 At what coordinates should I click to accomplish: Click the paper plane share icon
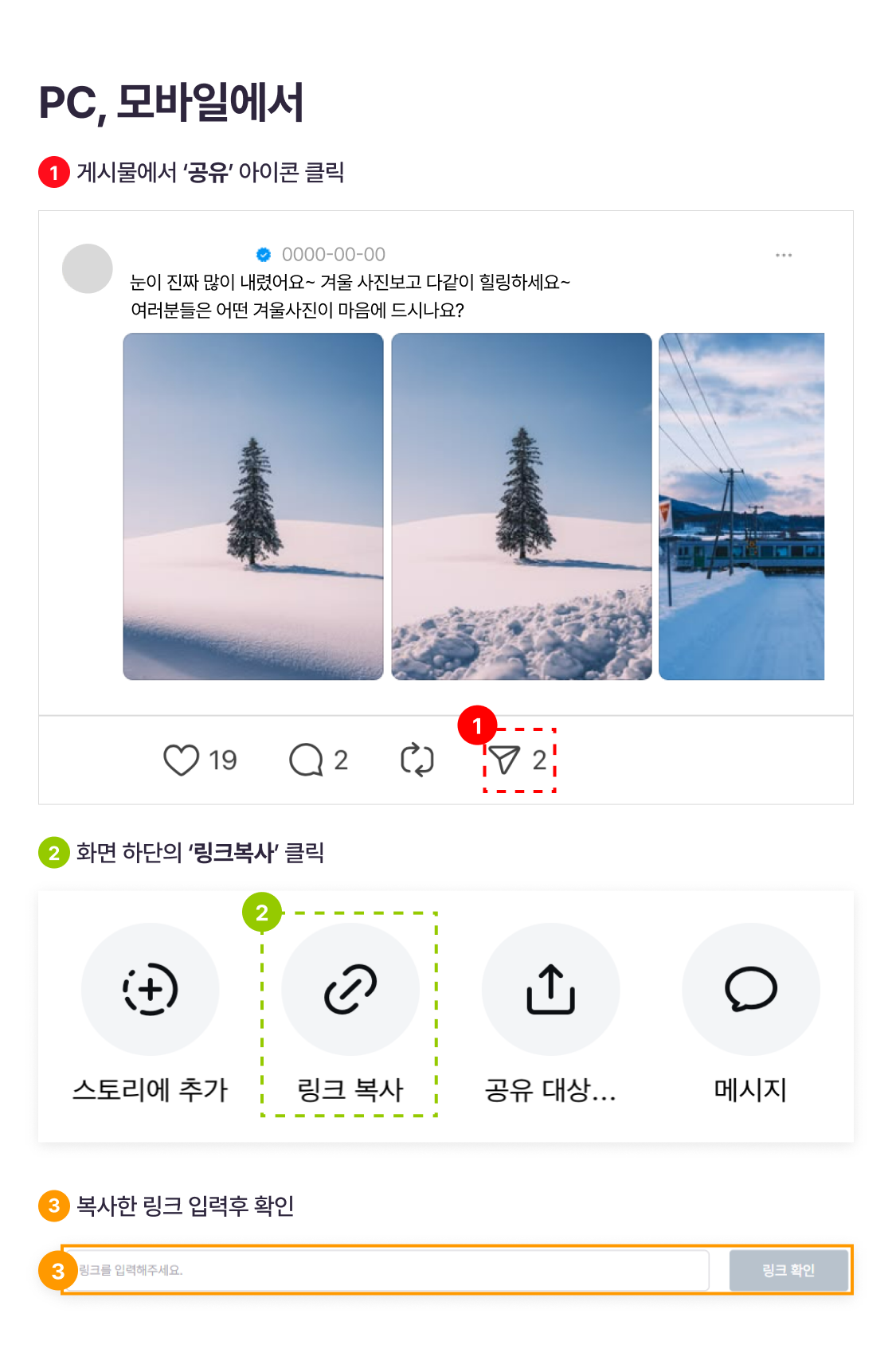tap(504, 760)
